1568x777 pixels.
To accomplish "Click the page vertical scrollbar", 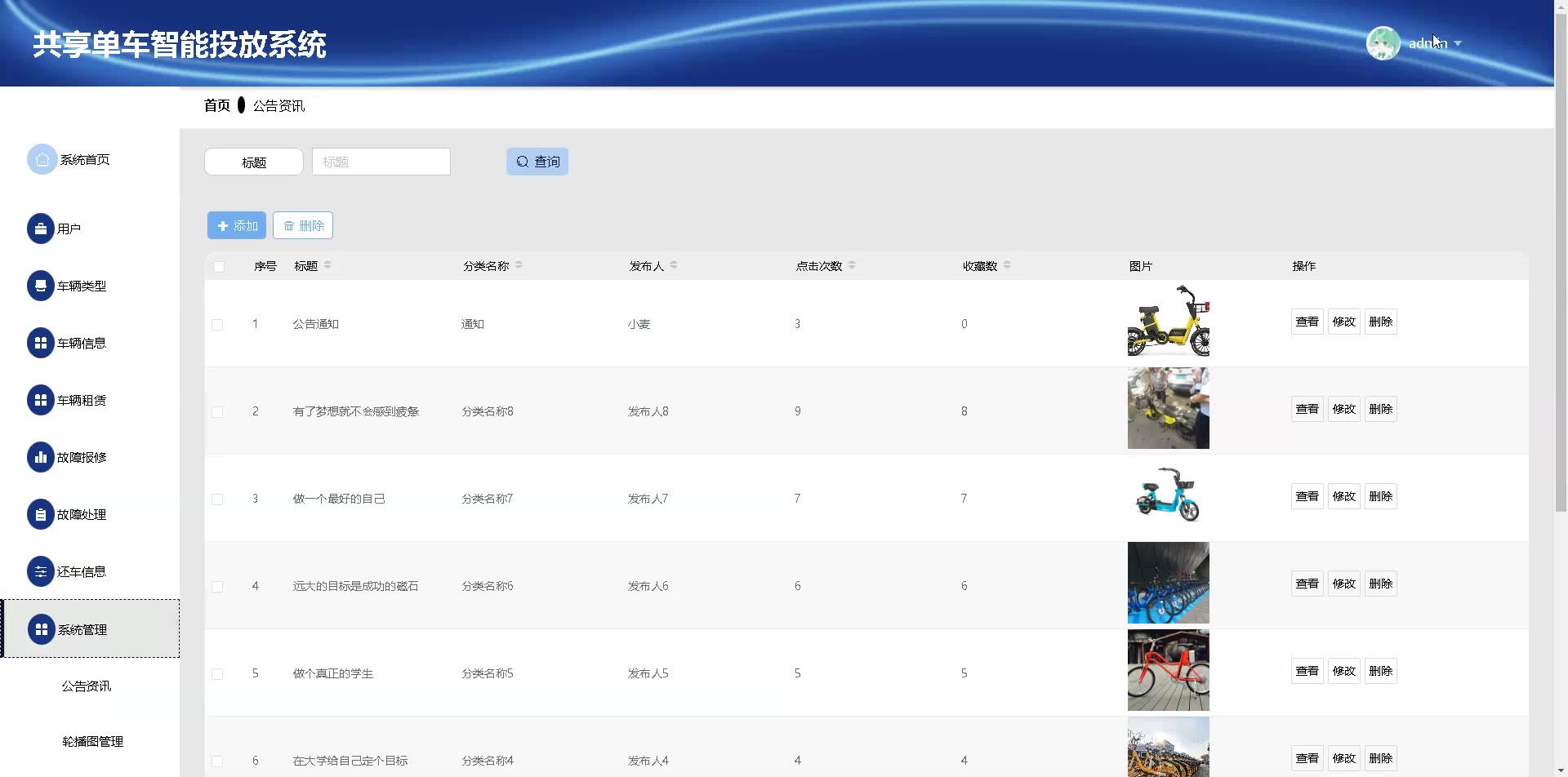I will coord(1561,326).
